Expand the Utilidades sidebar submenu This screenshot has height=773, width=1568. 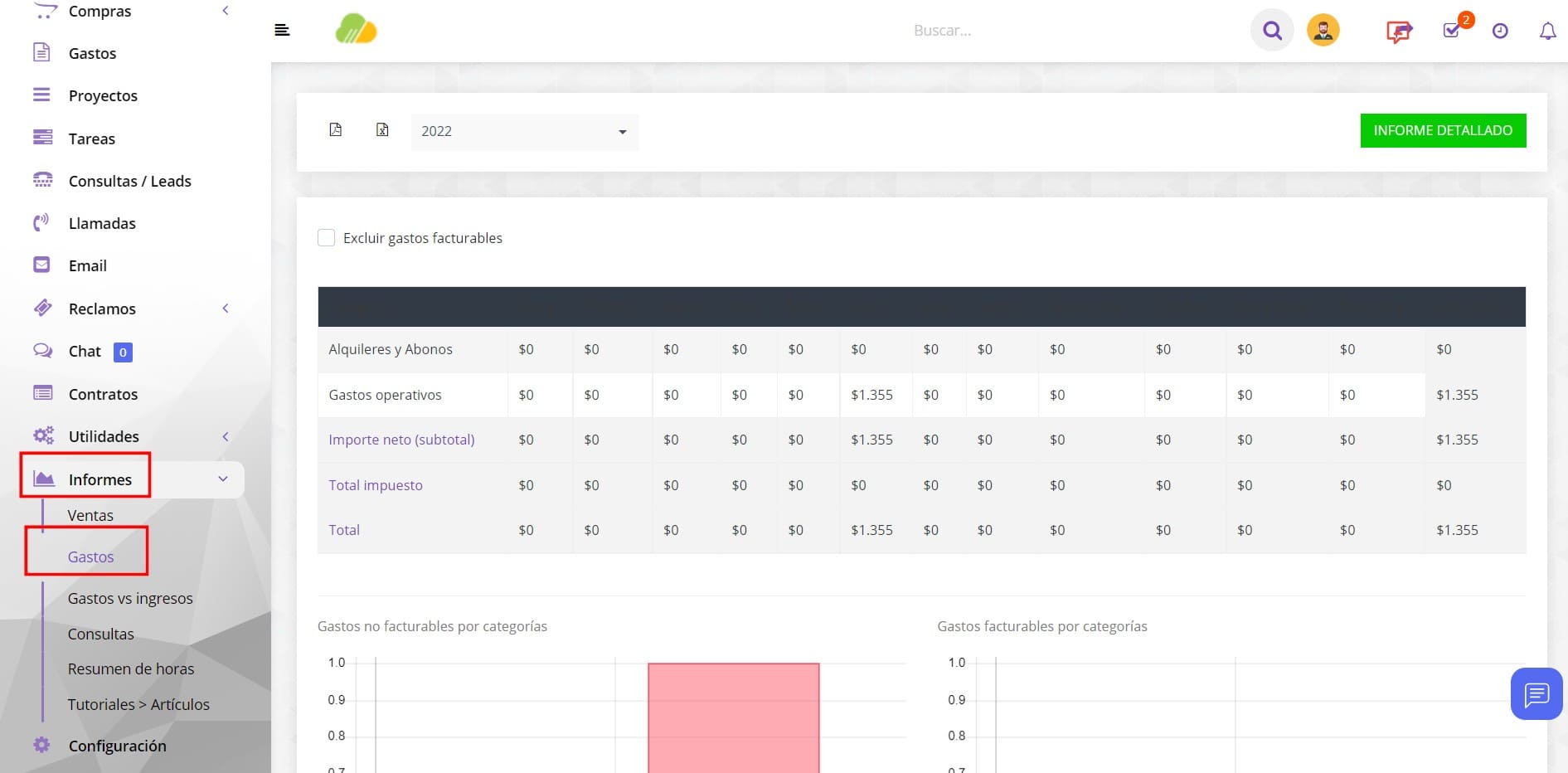click(226, 436)
